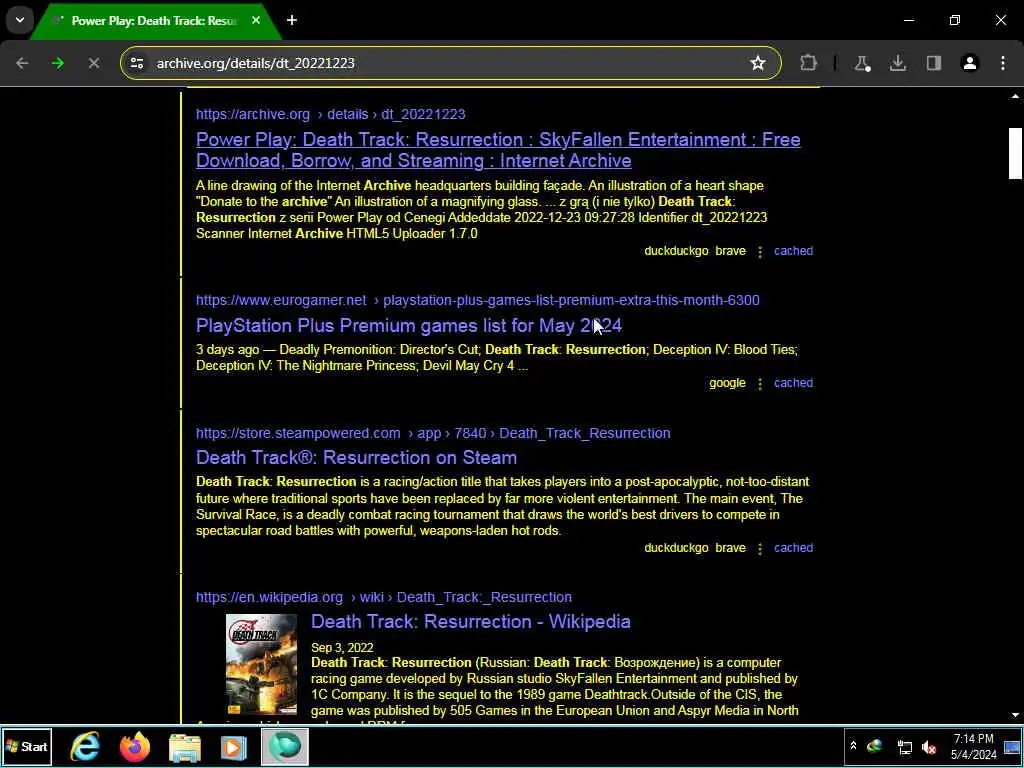Viewport: 1024px width, 768px height.
Task: Open Power Play: Death Track Internet Archive result
Action: click(498, 150)
